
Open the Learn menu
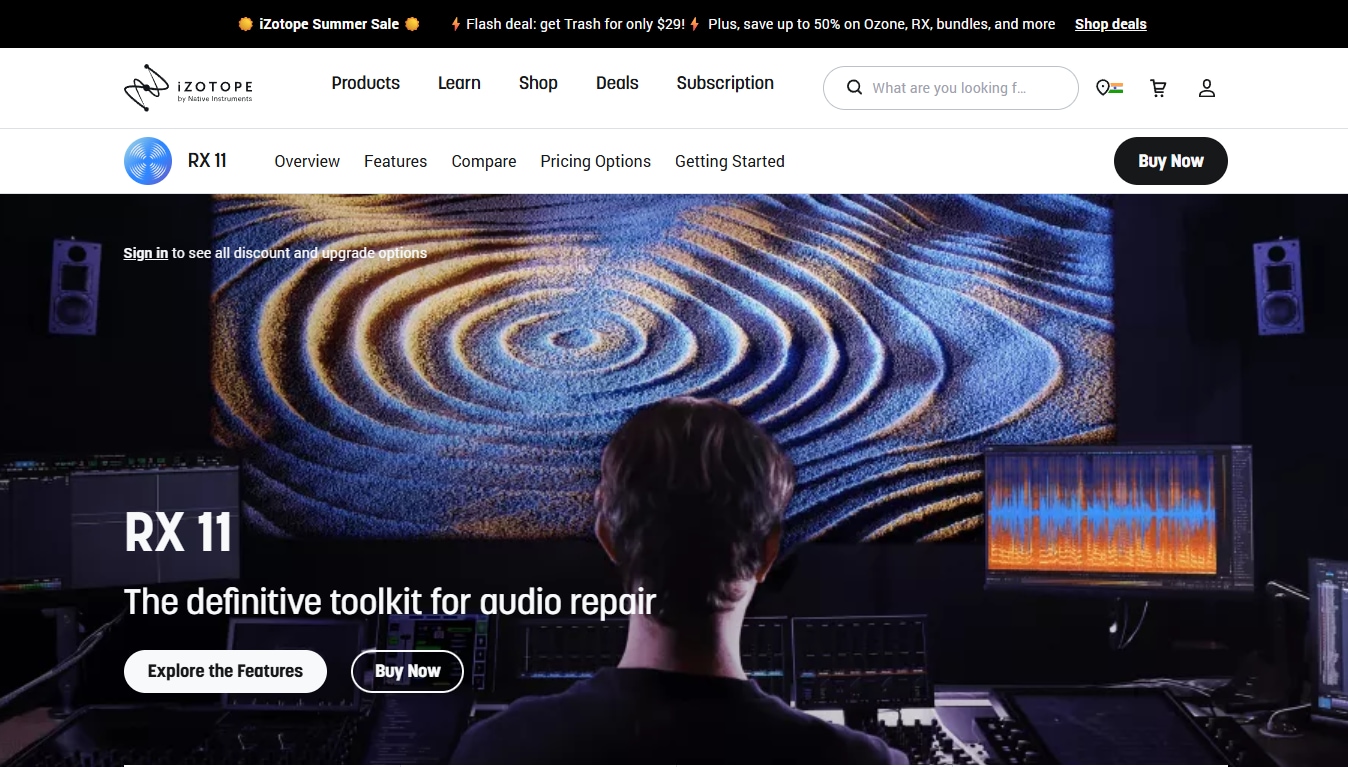point(459,83)
